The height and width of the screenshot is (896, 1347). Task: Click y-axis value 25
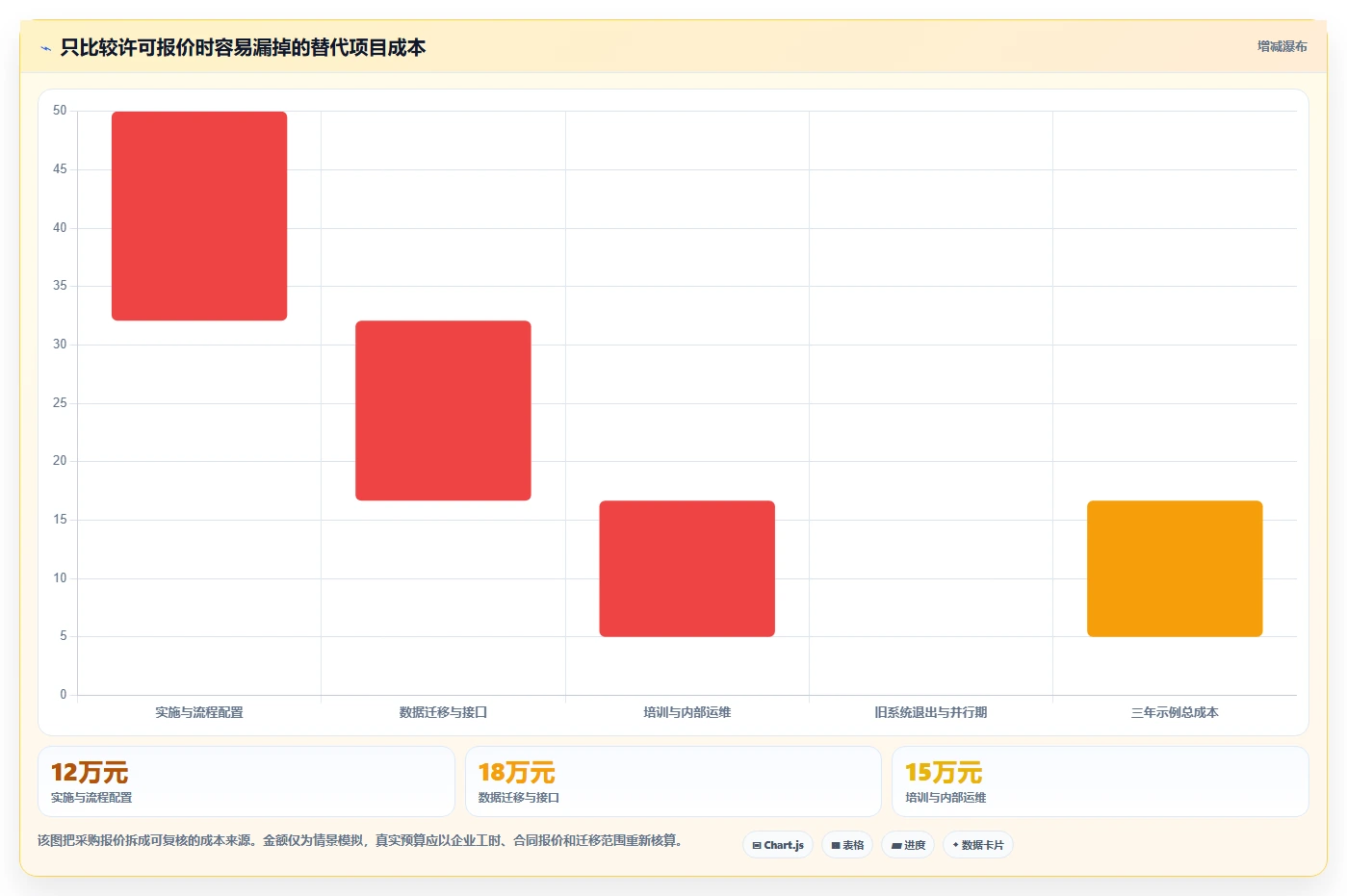click(60, 402)
